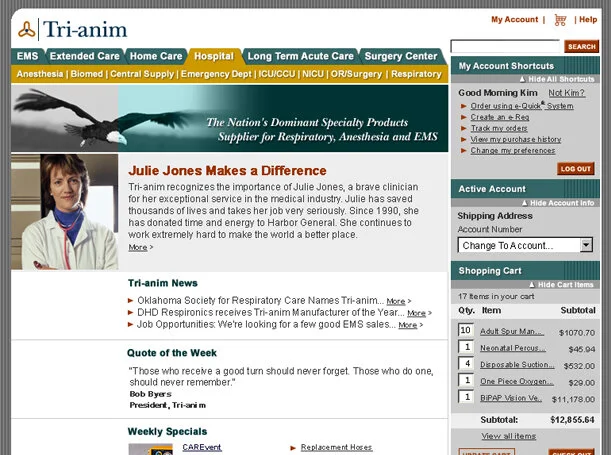Screen dimensions: 611x455
Task: Select the Long Term Acute Care tab
Action: [300, 56]
